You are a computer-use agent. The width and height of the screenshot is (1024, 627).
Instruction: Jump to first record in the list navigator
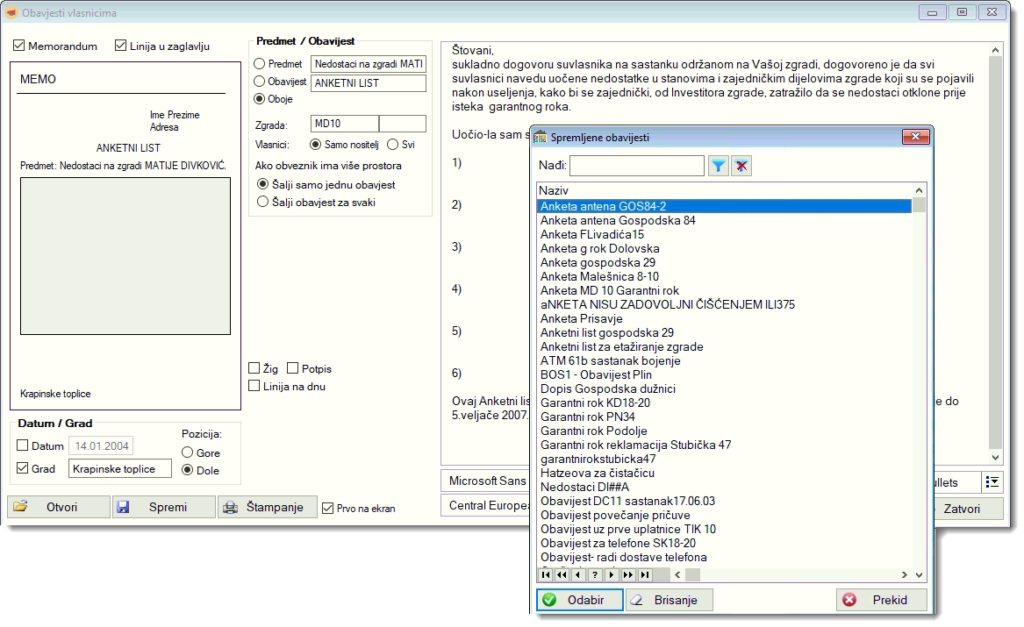point(545,575)
